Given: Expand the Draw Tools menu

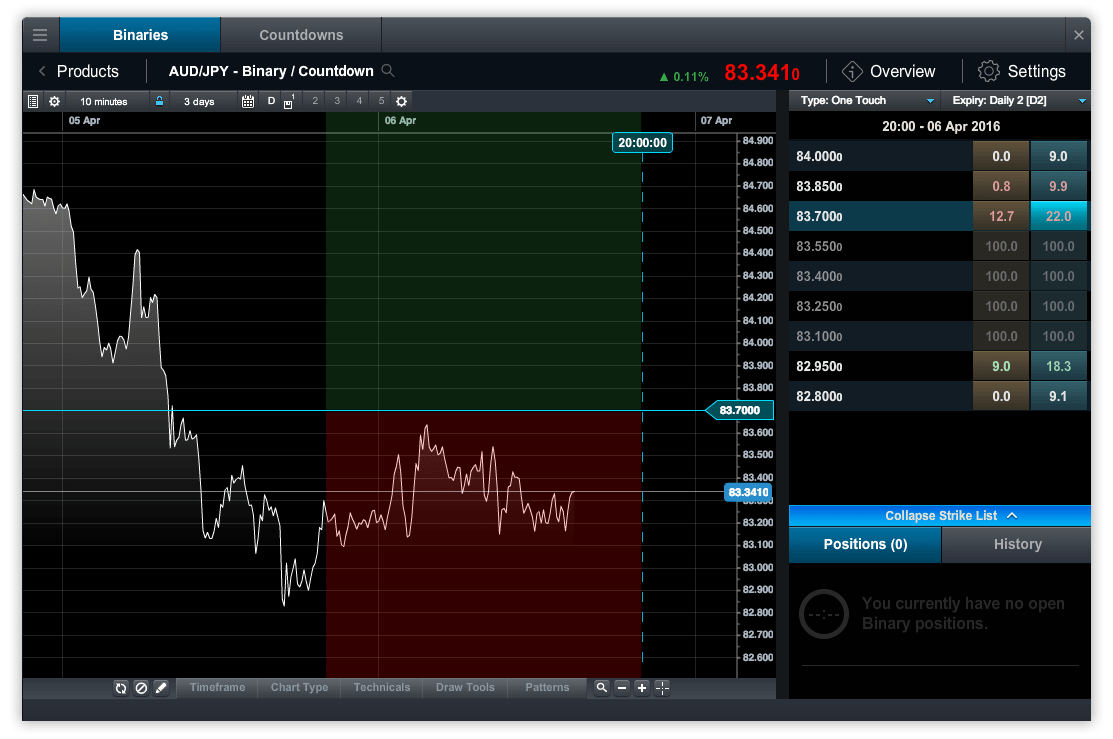Looking at the screenshot, I should [465, 687].
